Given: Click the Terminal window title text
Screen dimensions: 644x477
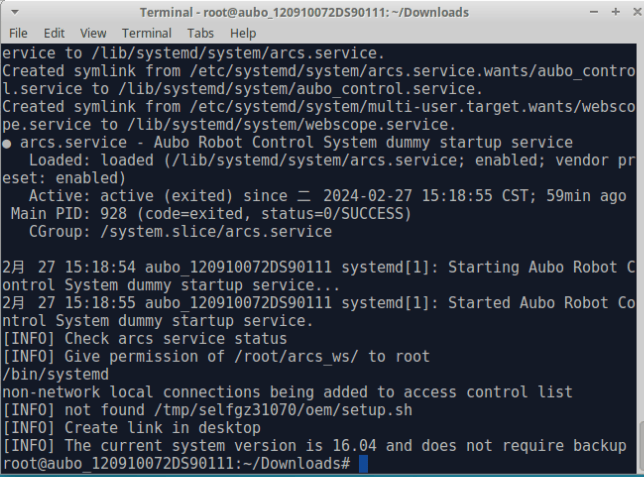Looking at the screenshot, I should [x=304, y=13].
